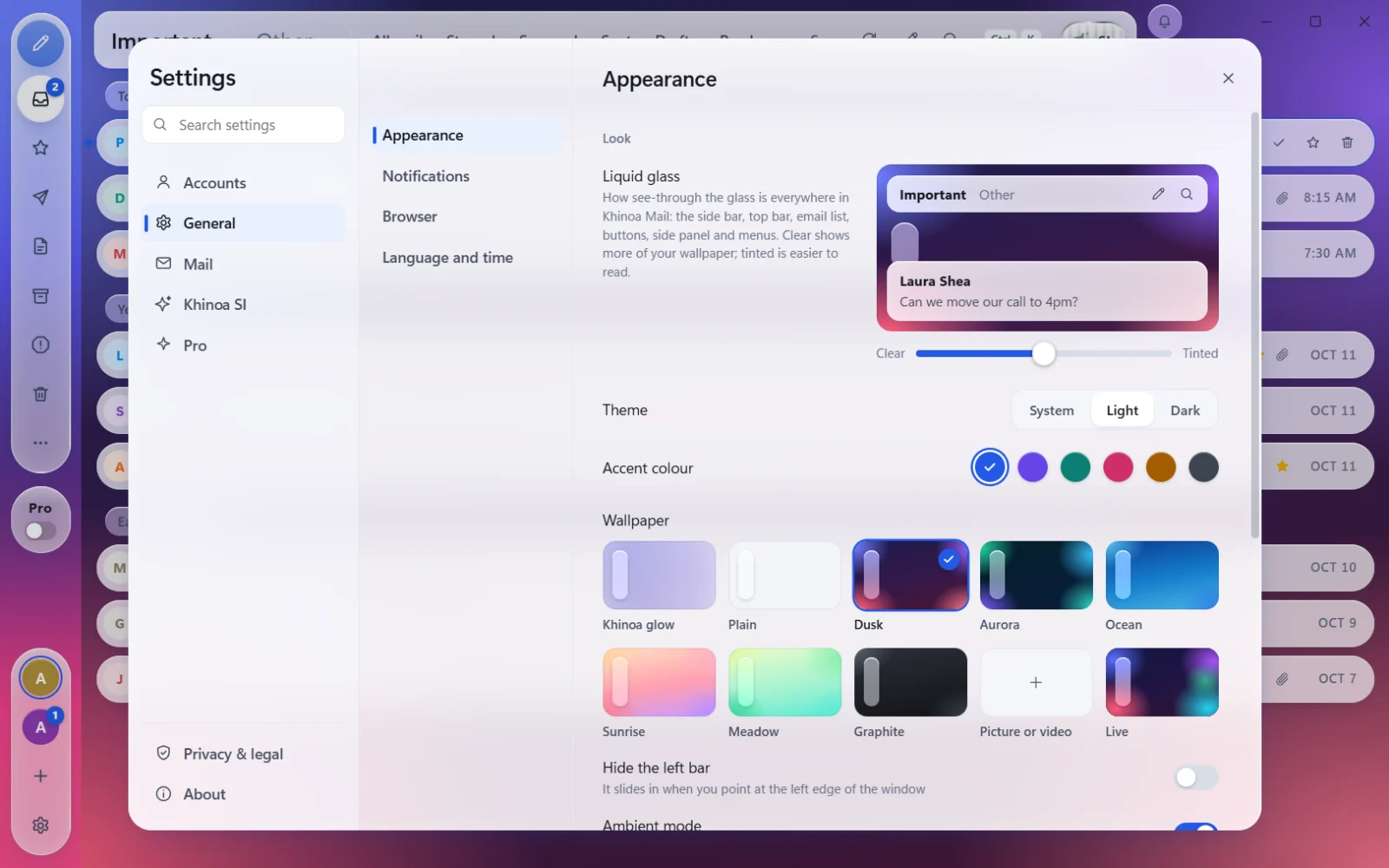Go to Accounts settings category
This screenshot has height=868, width=1389.
coord(244,183)
